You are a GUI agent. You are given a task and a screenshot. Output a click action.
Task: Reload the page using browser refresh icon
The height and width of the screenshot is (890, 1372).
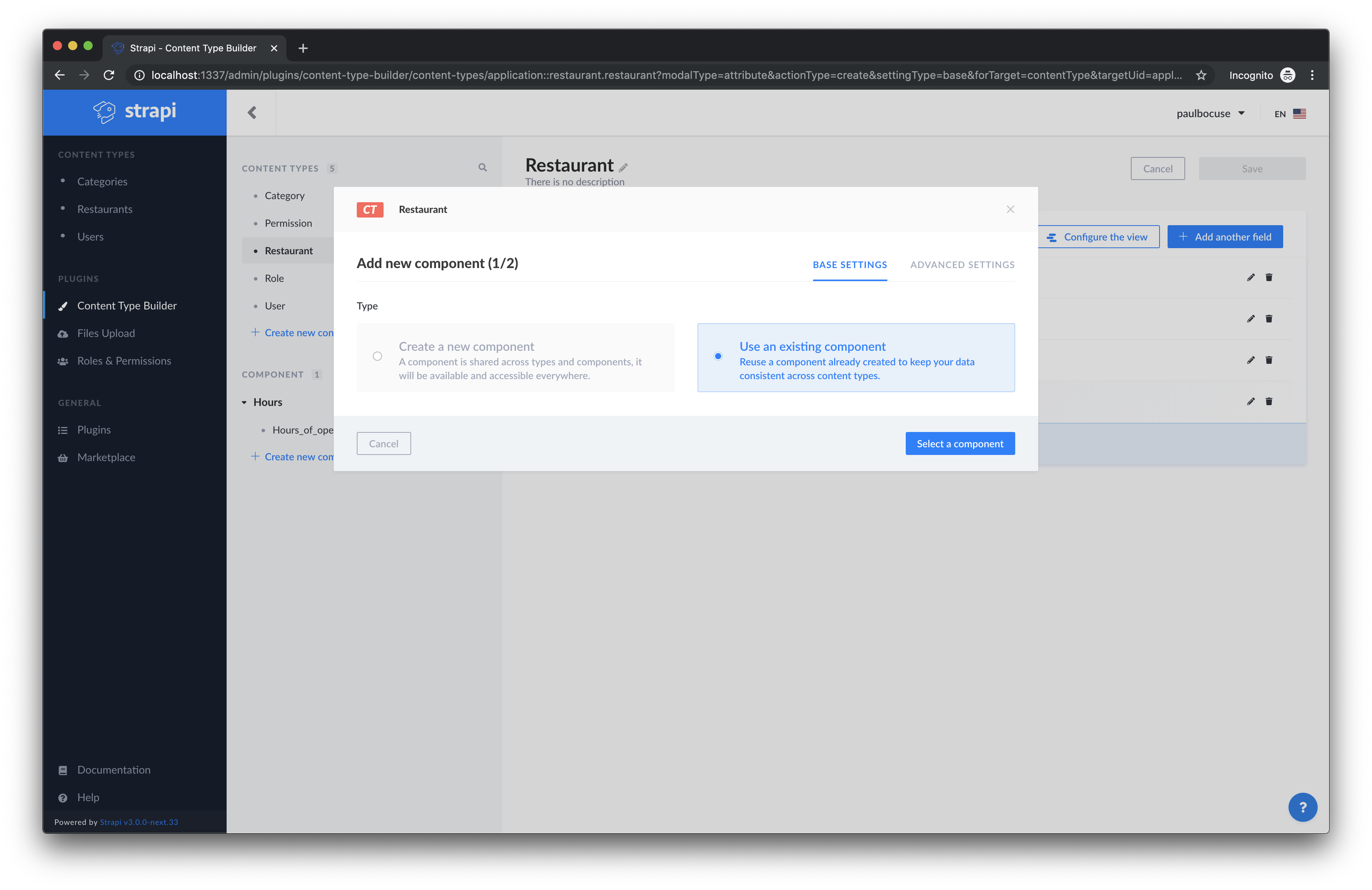[109, 75]
